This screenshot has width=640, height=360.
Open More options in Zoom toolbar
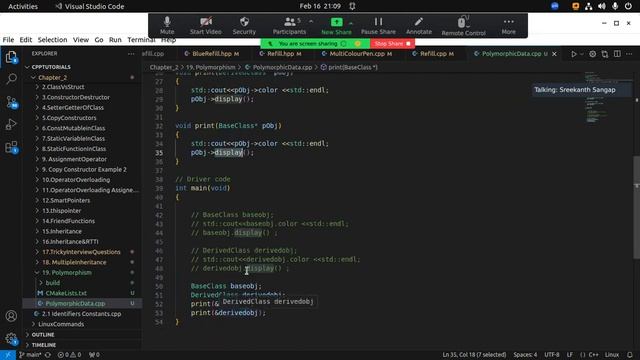coord(509,25)
